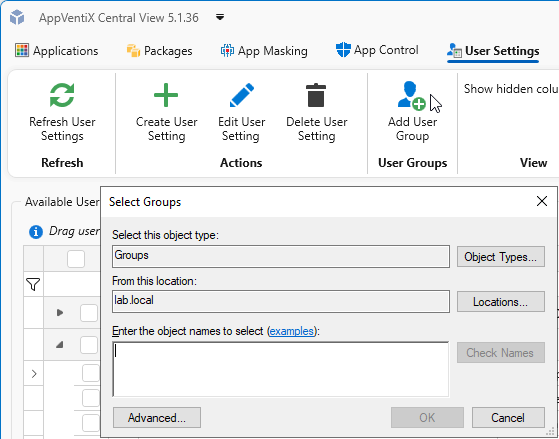
Task: Click the Groups object type field
Action: click(281, 256)
